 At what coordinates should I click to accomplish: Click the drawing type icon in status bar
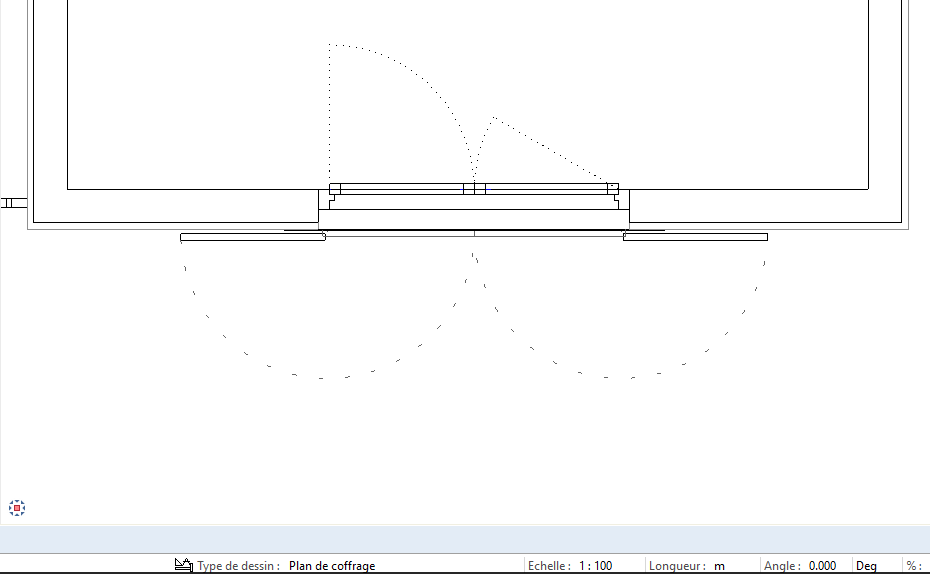[x=184, y=565]
